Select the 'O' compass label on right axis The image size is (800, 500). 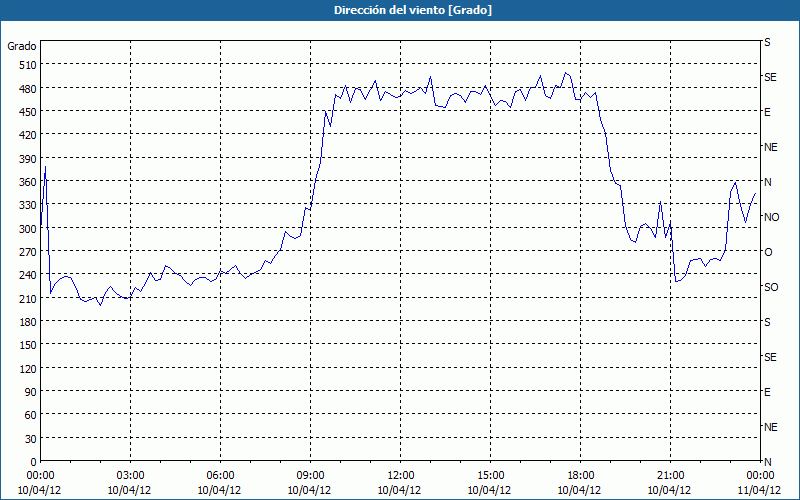[x=768, y=252]
